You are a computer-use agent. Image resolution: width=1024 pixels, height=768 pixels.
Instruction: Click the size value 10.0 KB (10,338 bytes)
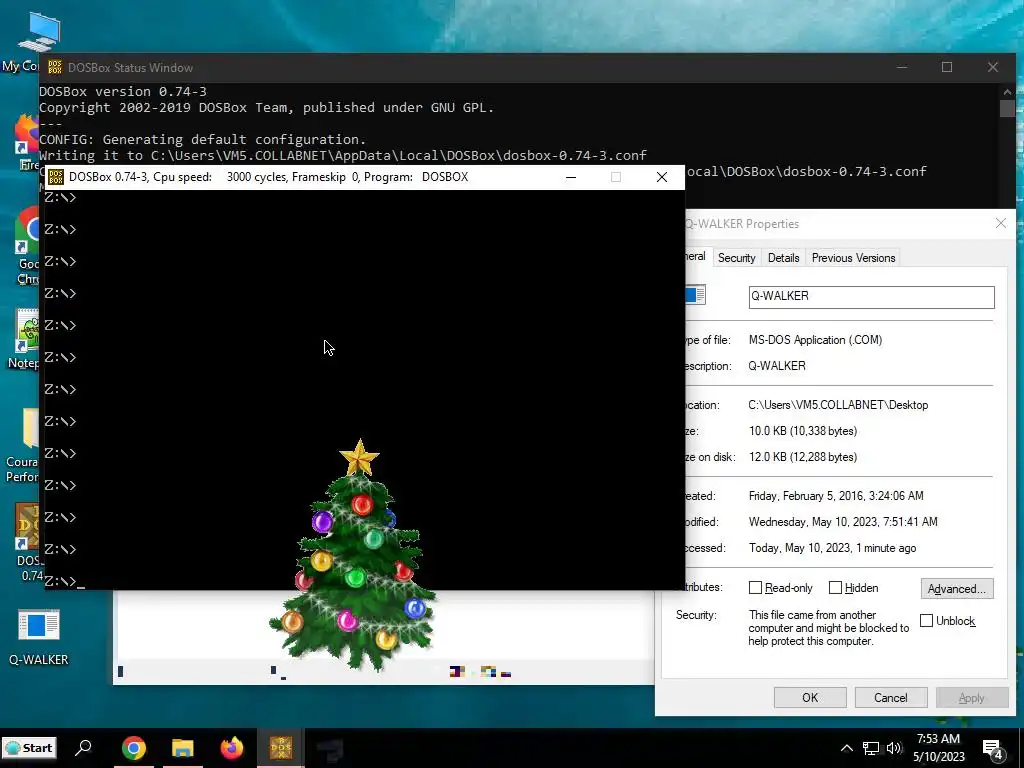(803, 431)
